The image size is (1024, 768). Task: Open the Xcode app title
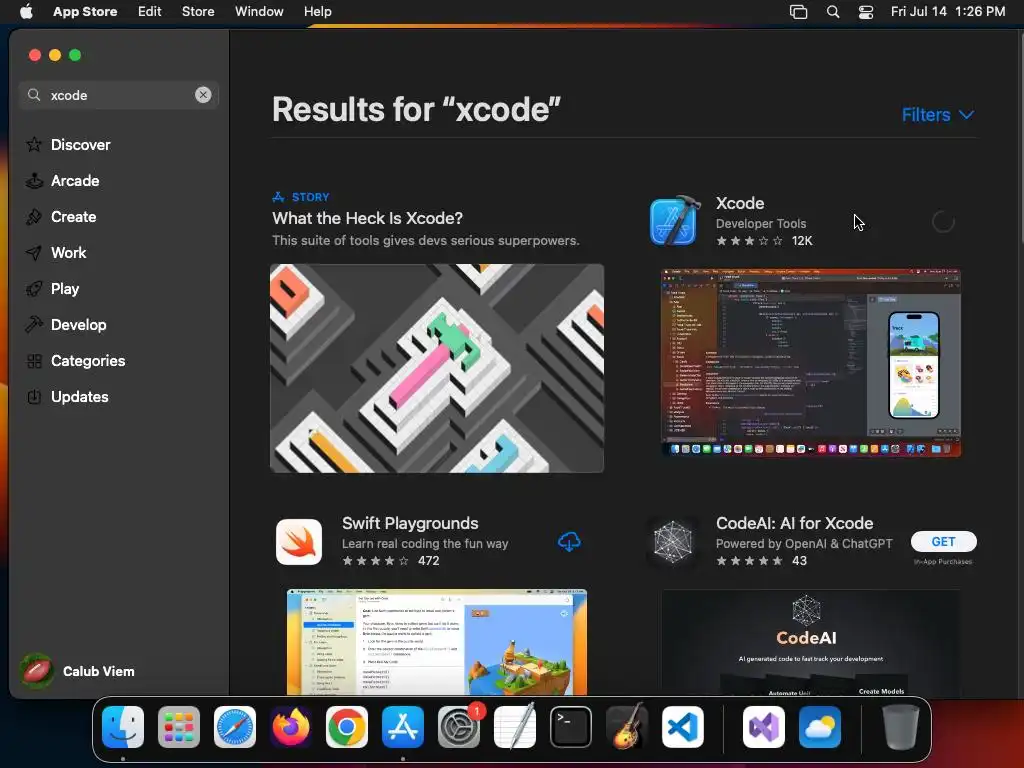pyautogui.click(x=740, y=203)
